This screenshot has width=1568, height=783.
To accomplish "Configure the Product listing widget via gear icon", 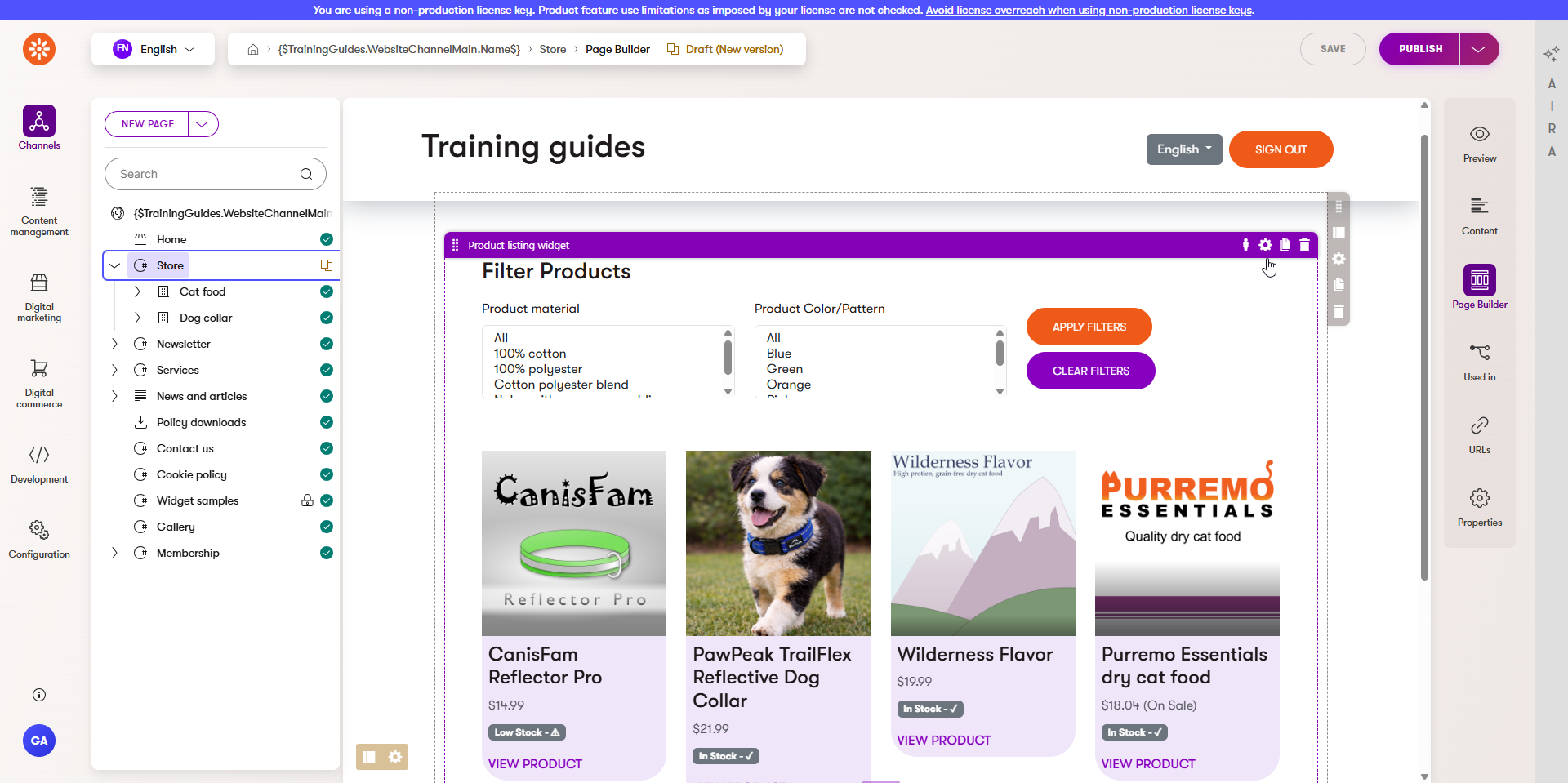I will (1265, 245).
